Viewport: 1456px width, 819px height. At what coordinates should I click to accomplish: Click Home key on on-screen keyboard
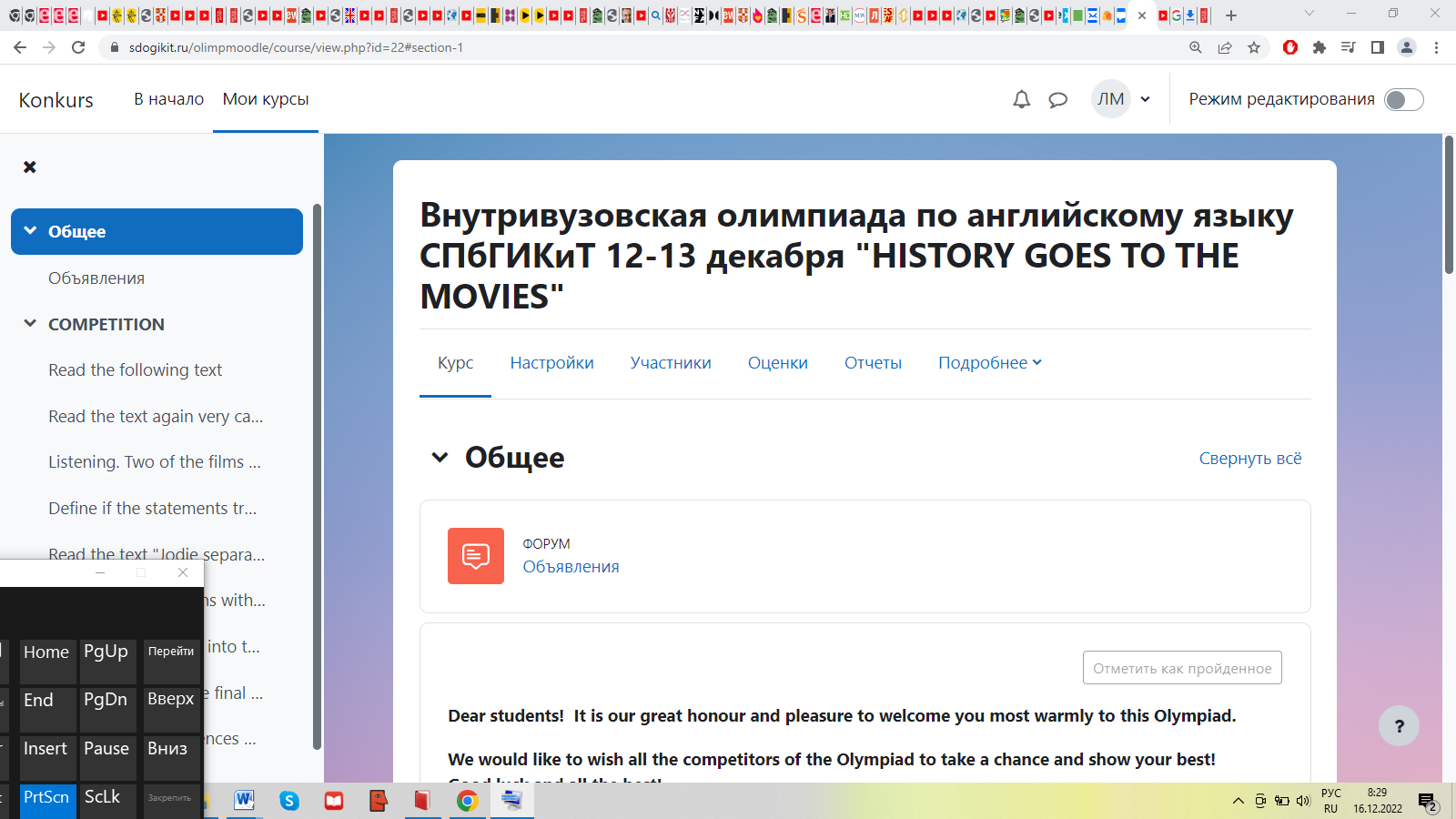point(47,662)
